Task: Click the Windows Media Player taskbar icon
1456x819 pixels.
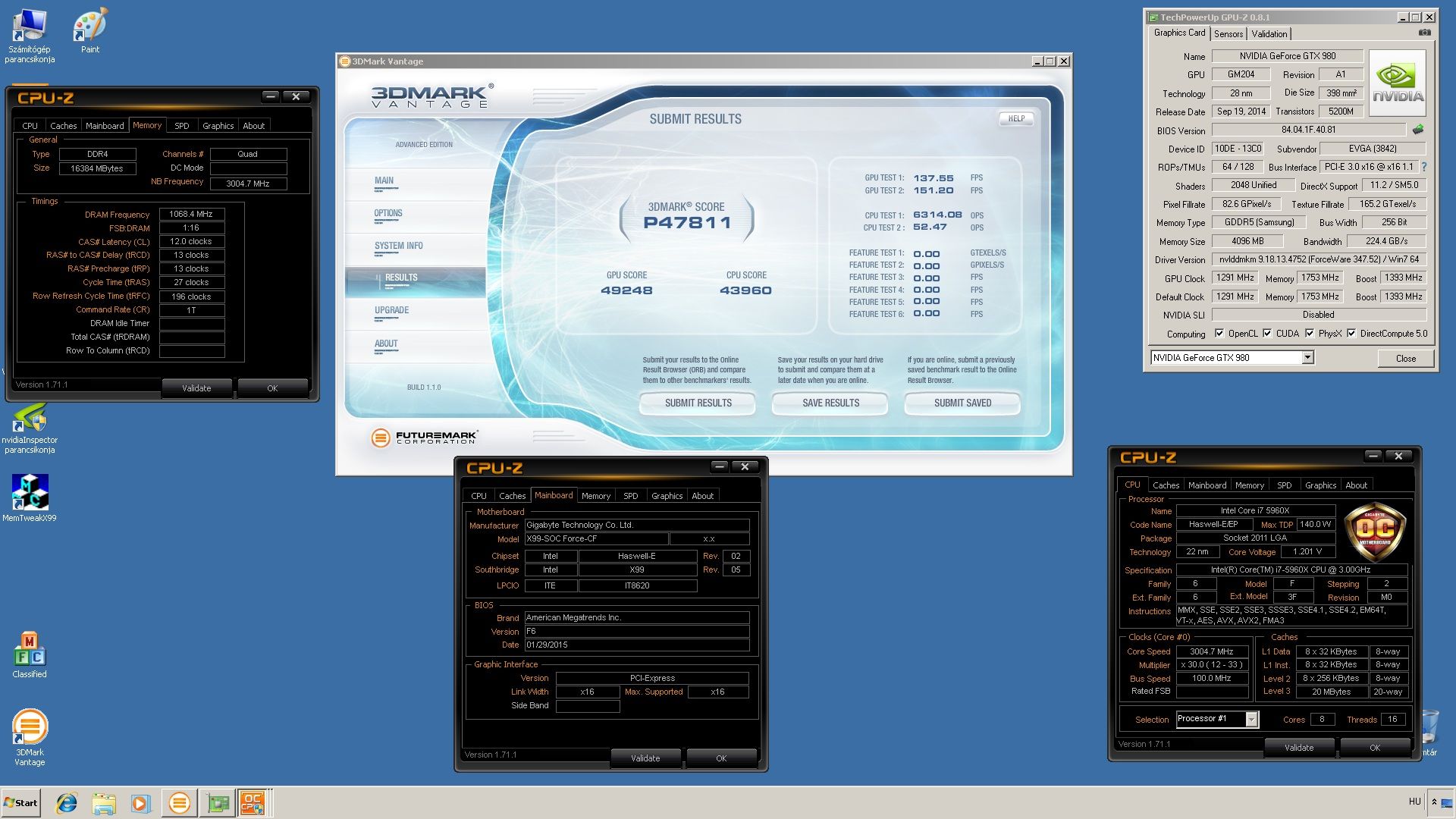Action: point(141,802)
